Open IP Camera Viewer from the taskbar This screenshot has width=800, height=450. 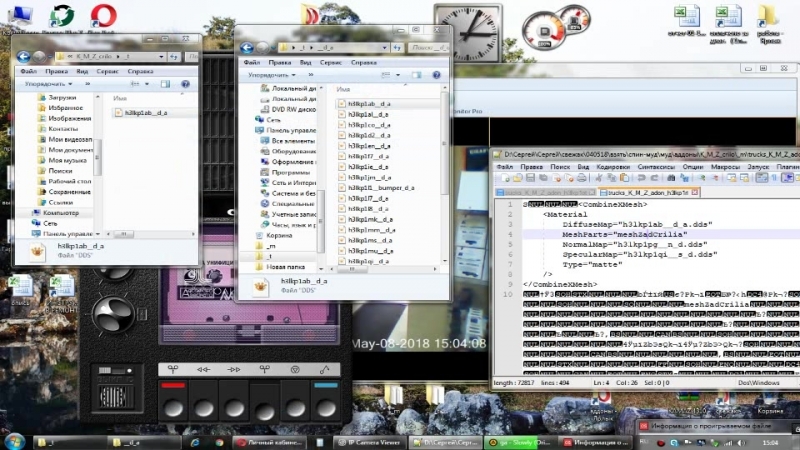369,442
